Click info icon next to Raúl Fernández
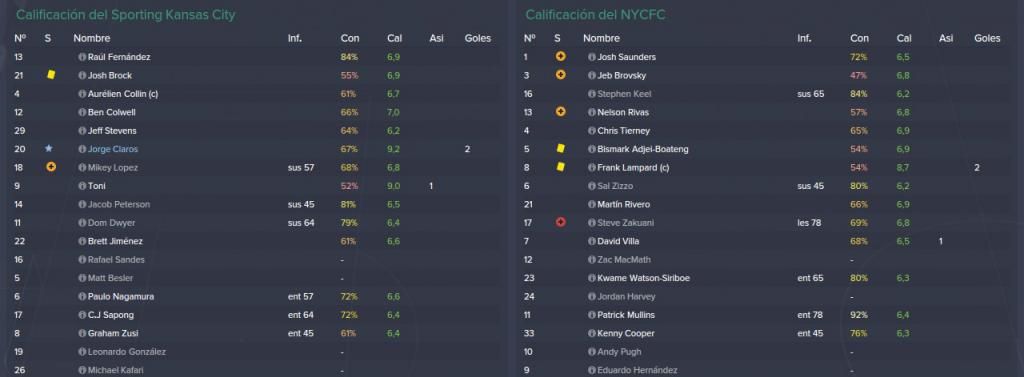 [x=82, y=57]
